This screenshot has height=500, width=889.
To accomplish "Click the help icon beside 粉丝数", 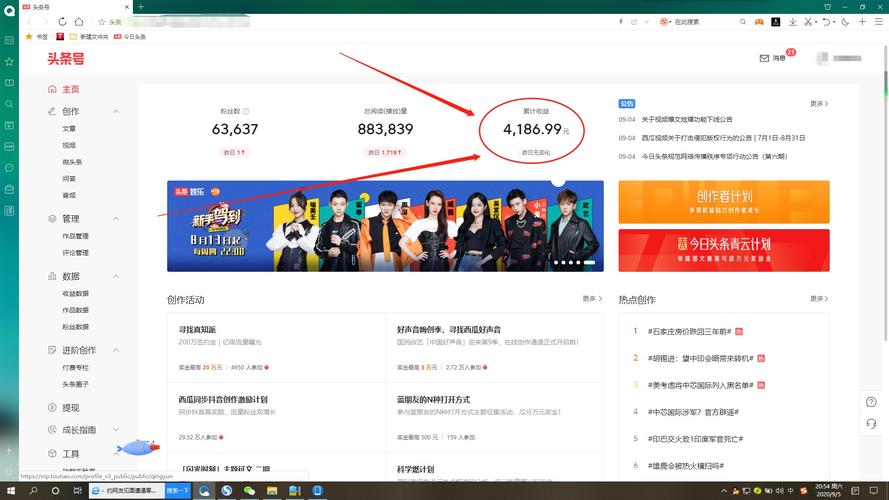I will point(246,111).
